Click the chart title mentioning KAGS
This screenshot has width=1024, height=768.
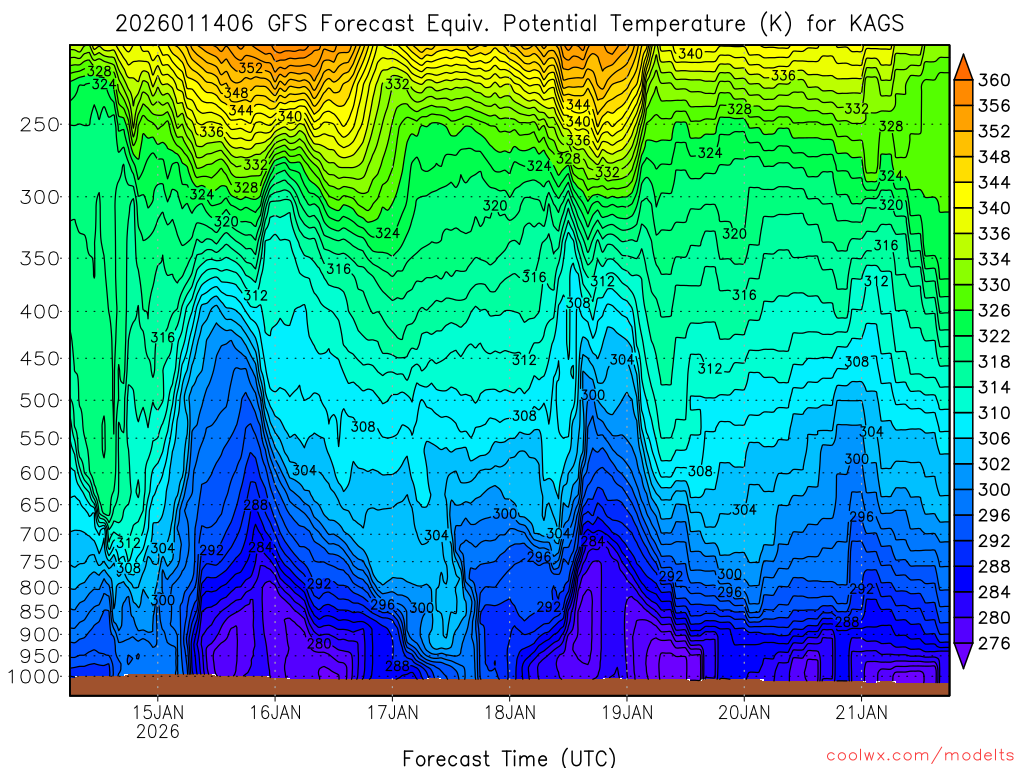coord(509,24)
